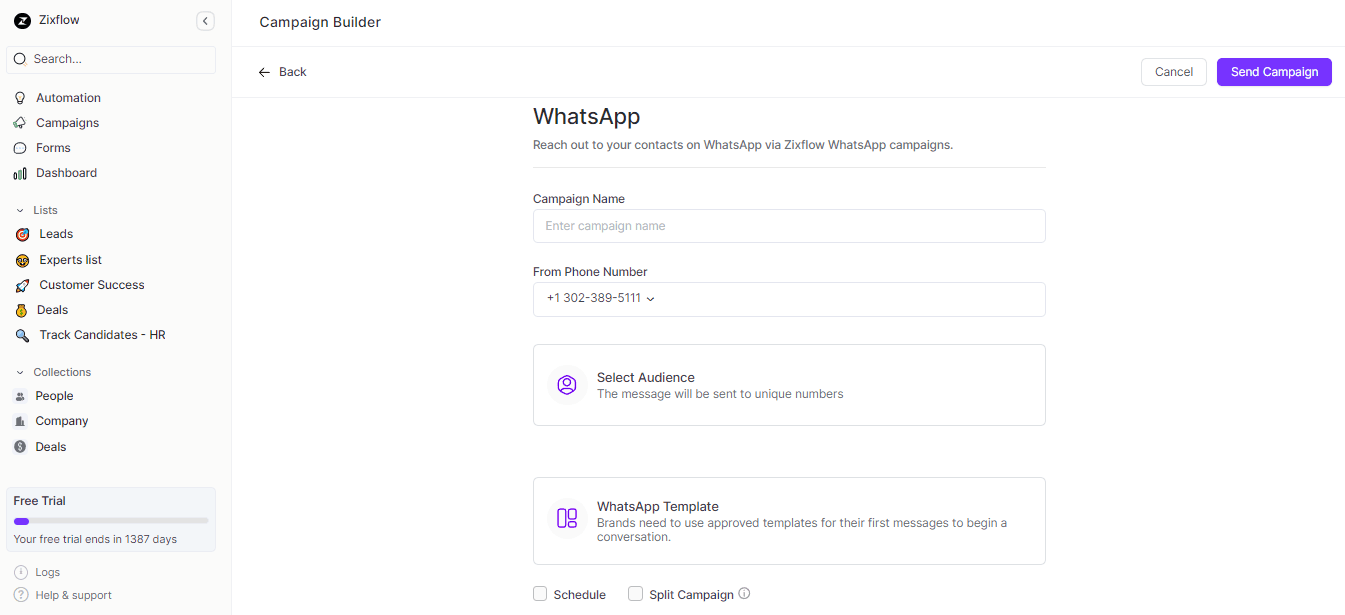Open the WhatsApp Template selector
This screenshot has width=1345, height=615.
point(789,520)
